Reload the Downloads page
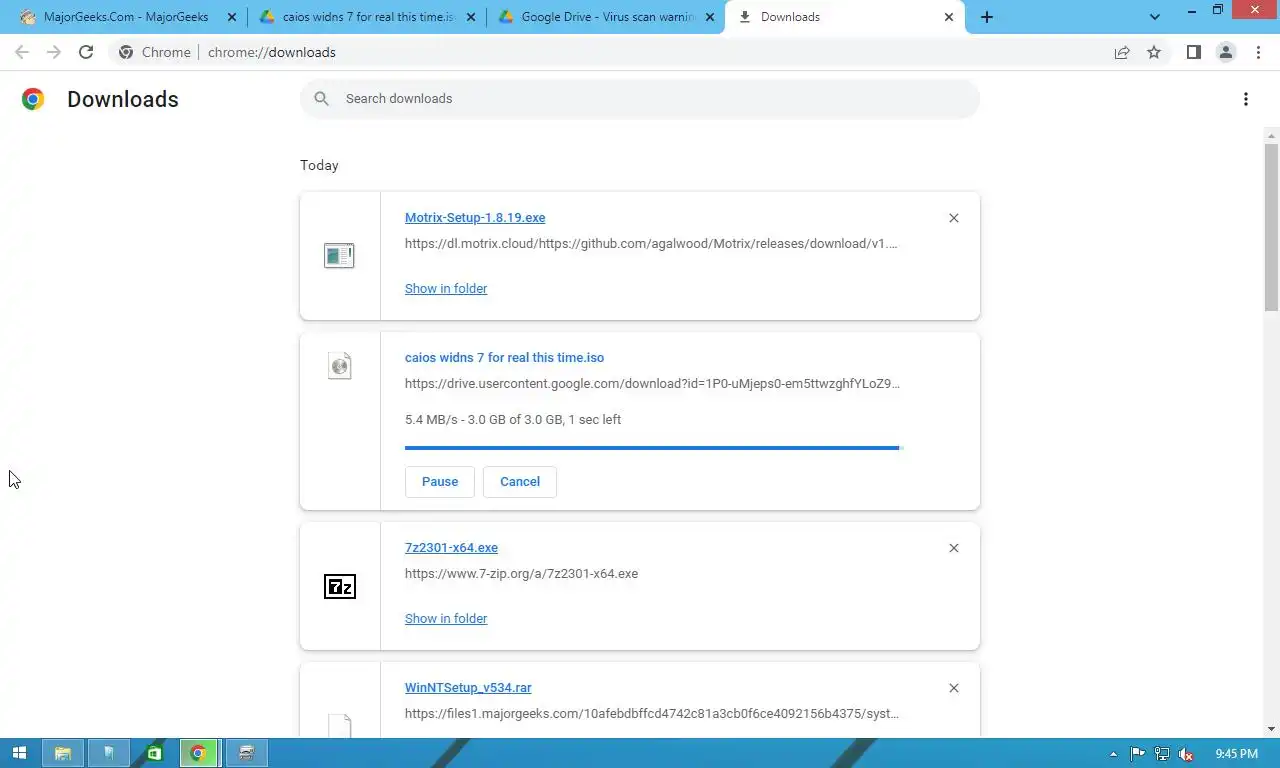Viewport: 1280px width, 768px height. (86, 52)
